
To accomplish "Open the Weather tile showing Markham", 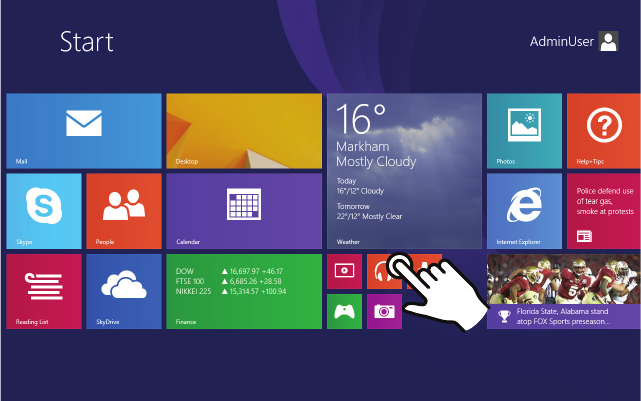I will pyautogui.click(x=404, y=171).
